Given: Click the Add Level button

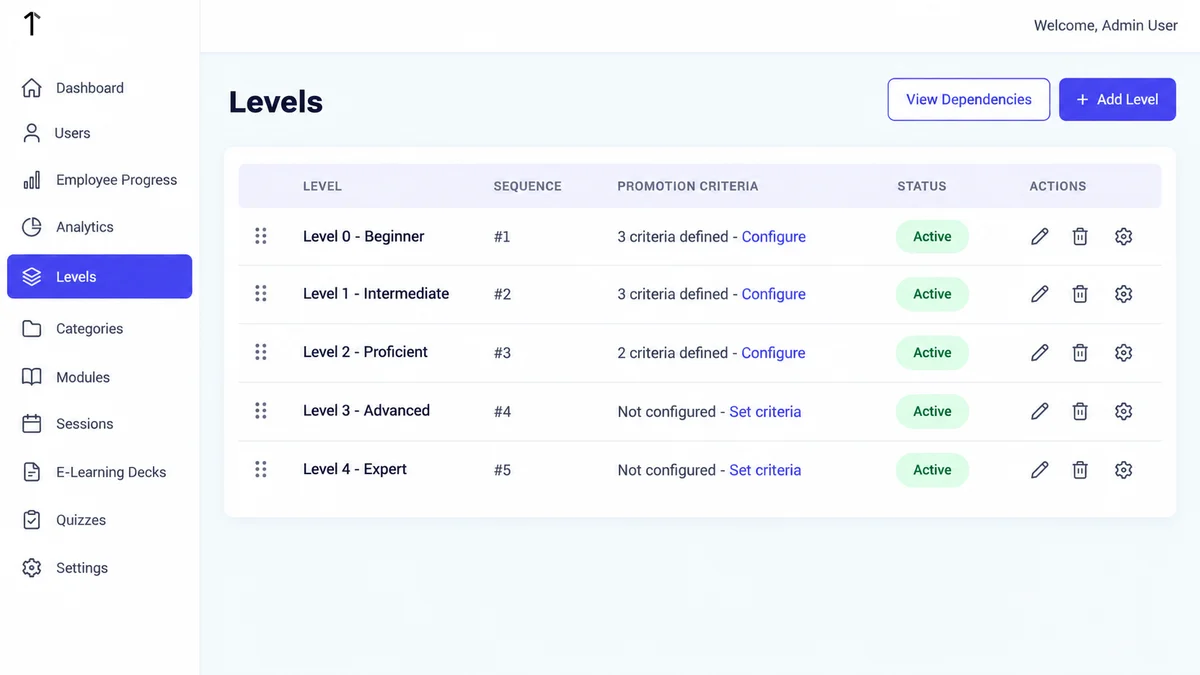Looking at the screenshot, I should (1117, 100).
